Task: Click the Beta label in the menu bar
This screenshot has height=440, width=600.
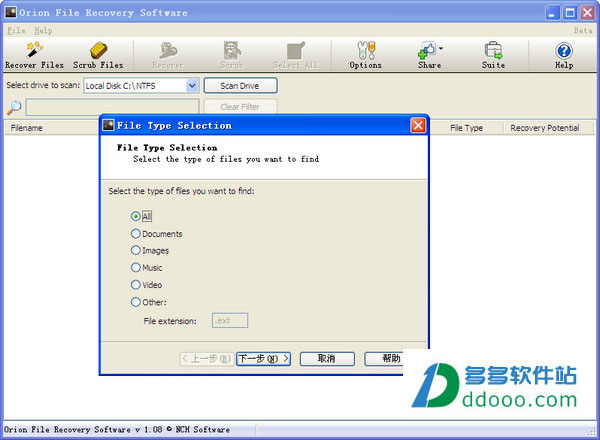Action: pos(583,31)
